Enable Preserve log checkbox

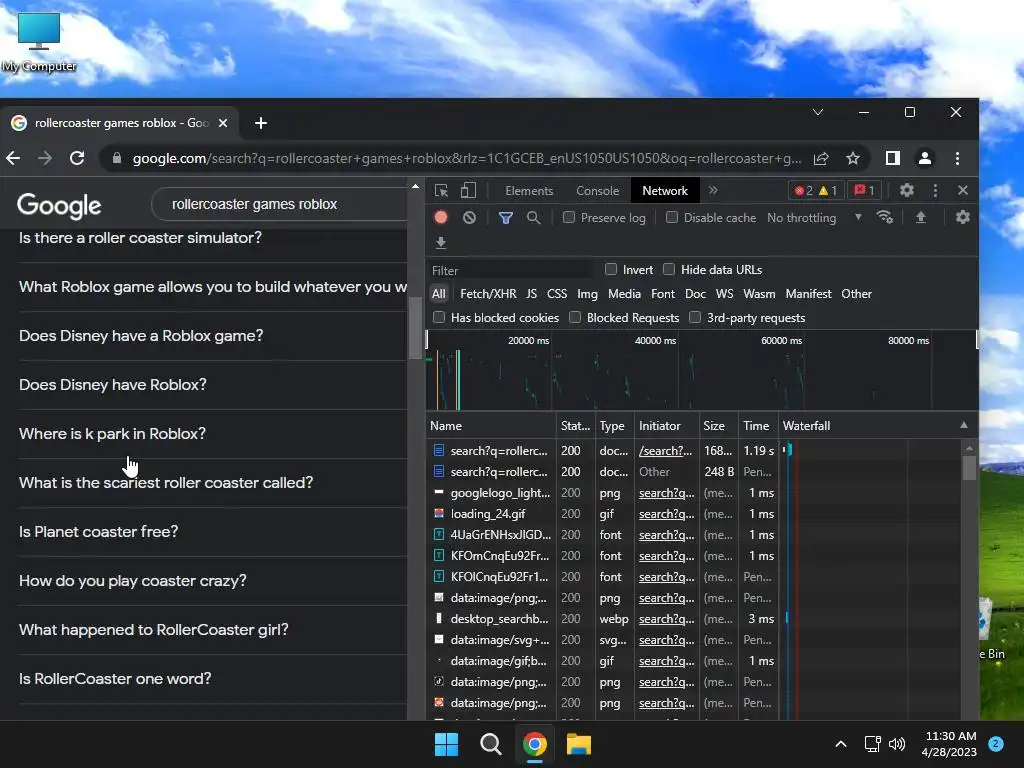(x=569, y=217)
